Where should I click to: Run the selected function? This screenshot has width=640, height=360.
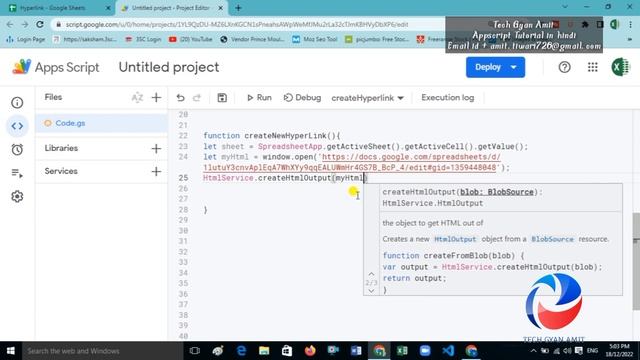[259, 98]
